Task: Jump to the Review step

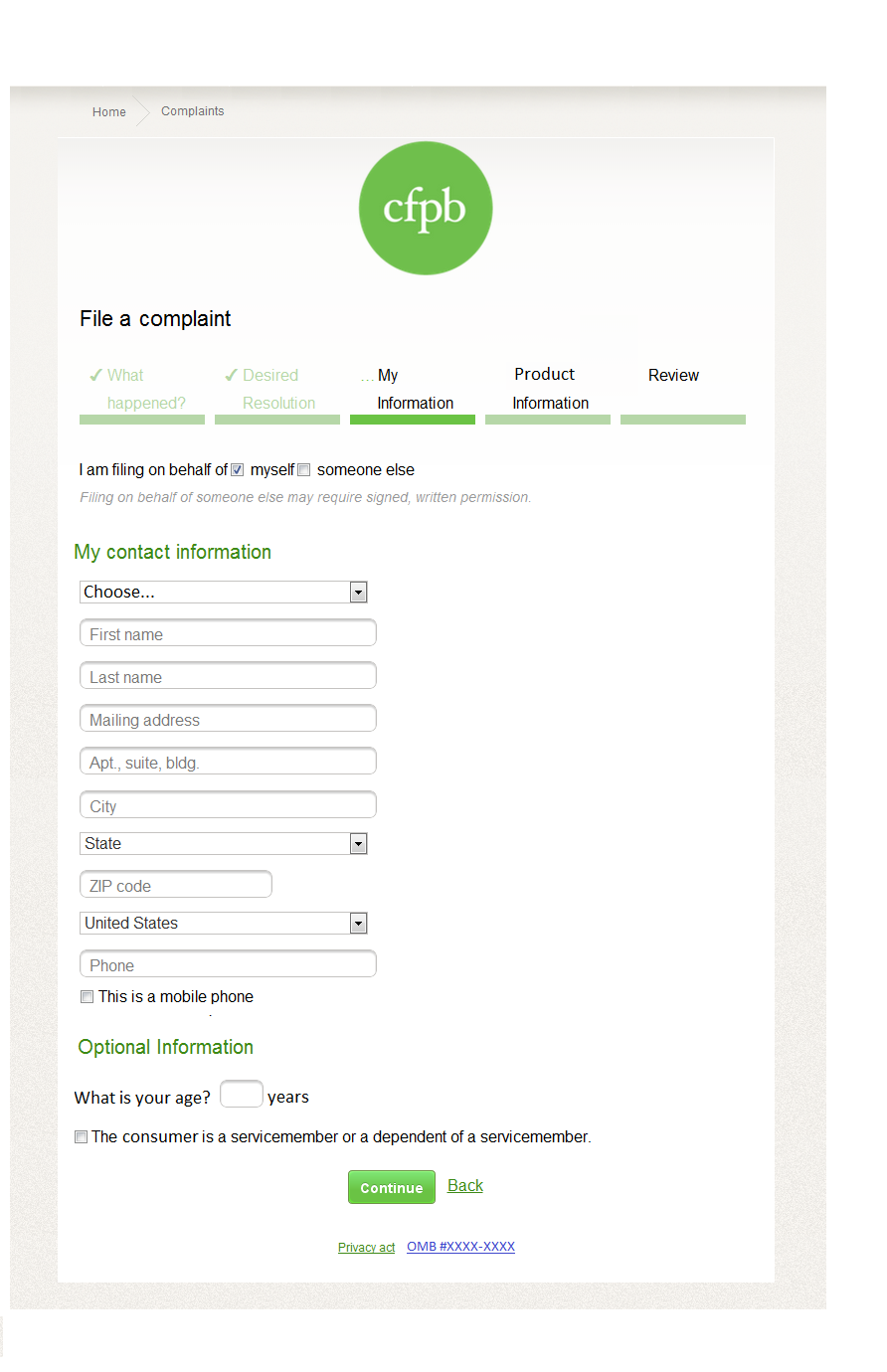Action: (673, 376)
